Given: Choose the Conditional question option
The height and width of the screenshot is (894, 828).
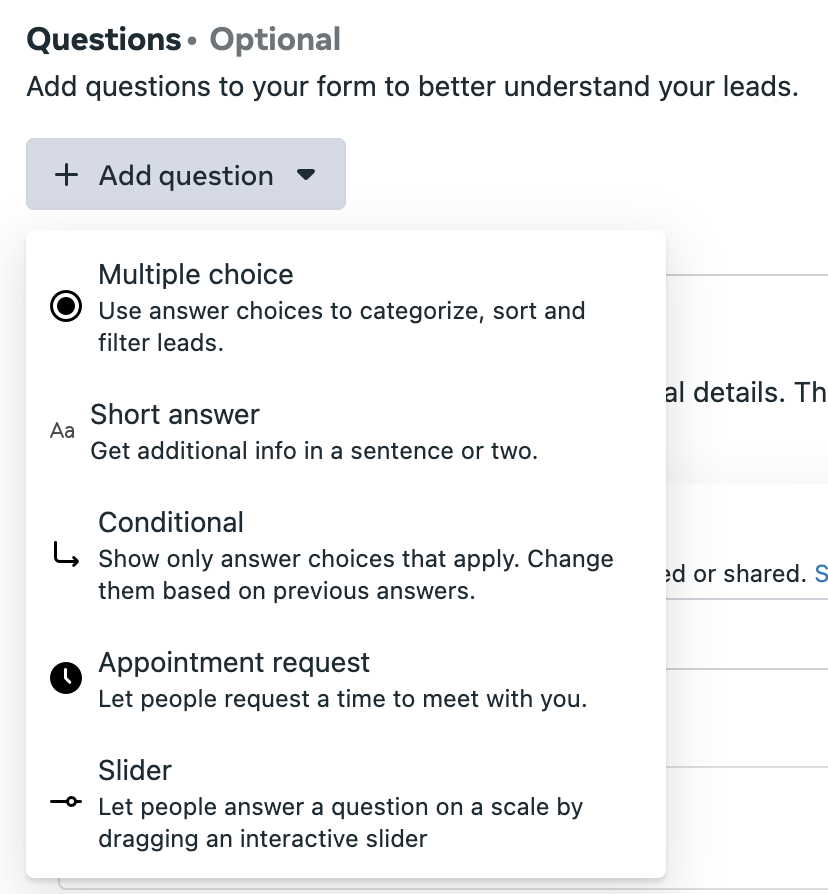Looking at the screenshot, I should pos(346,555).
